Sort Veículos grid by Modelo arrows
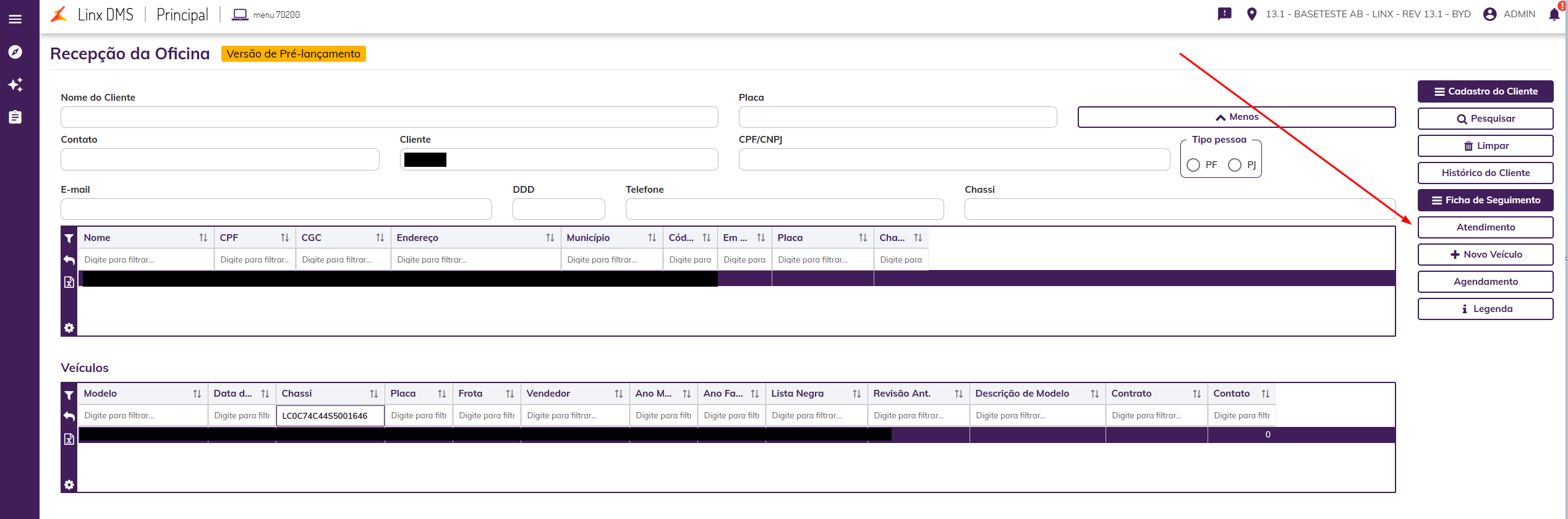 point(197,394)
